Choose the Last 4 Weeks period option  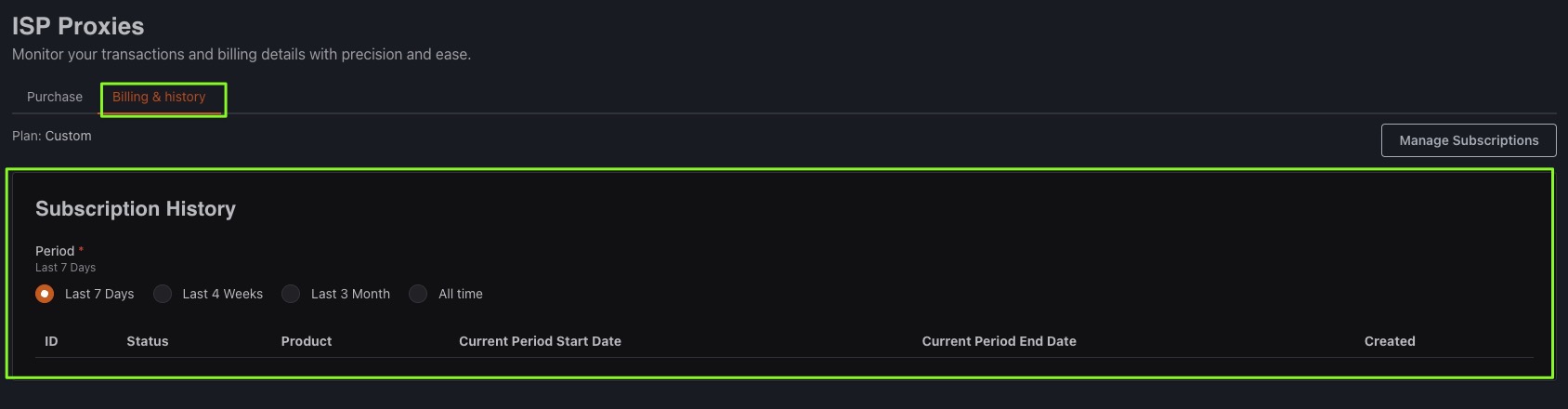click(x=163, y=294)
